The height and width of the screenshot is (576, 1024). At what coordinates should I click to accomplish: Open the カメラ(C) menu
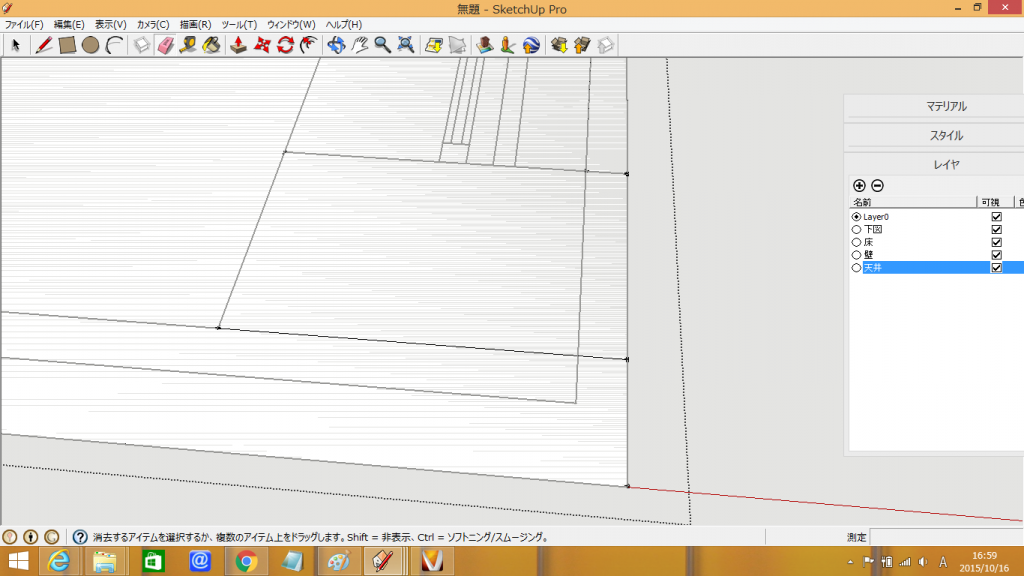(153, 24)
